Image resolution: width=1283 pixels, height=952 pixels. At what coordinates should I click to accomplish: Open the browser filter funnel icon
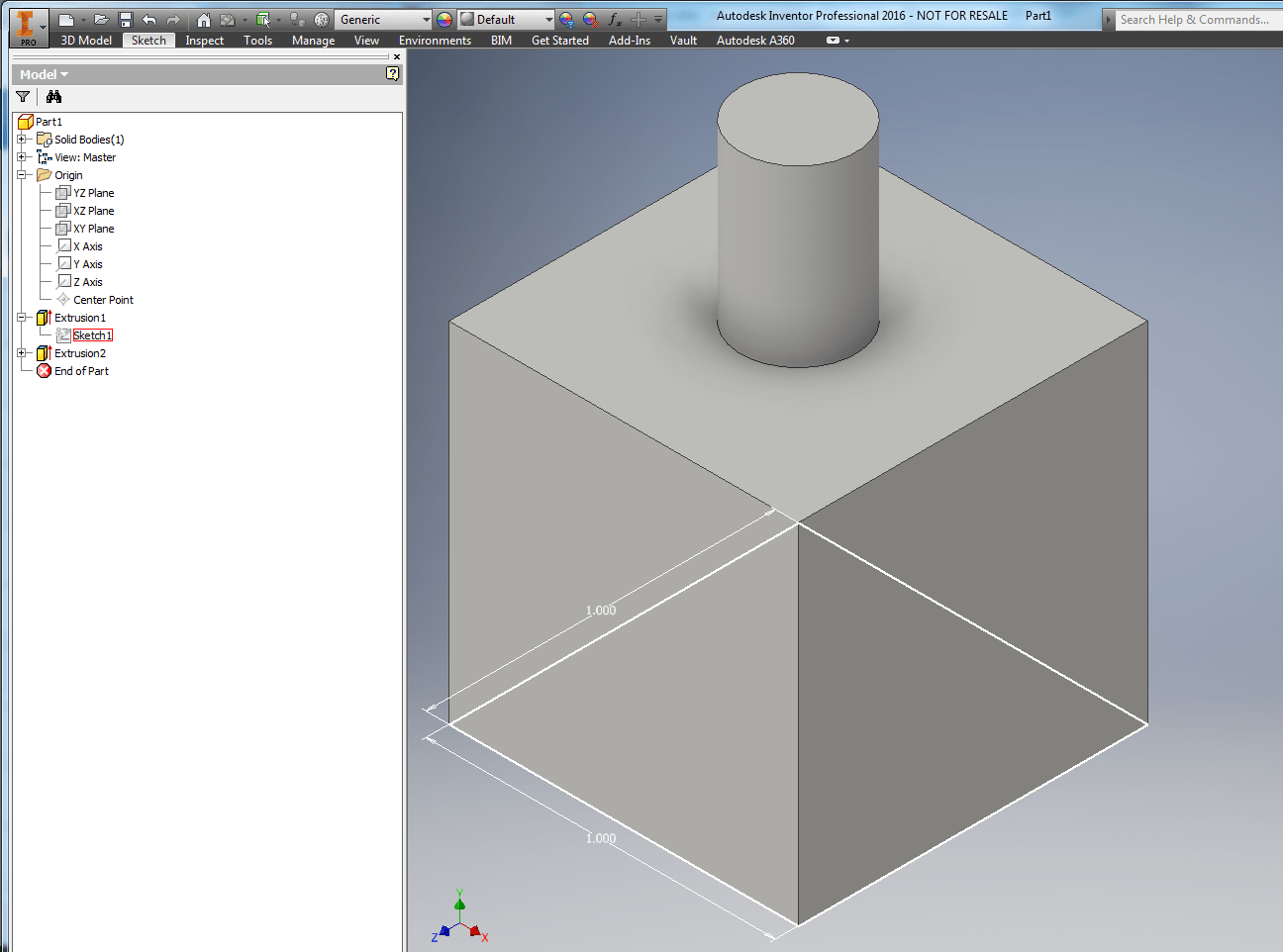23,97
